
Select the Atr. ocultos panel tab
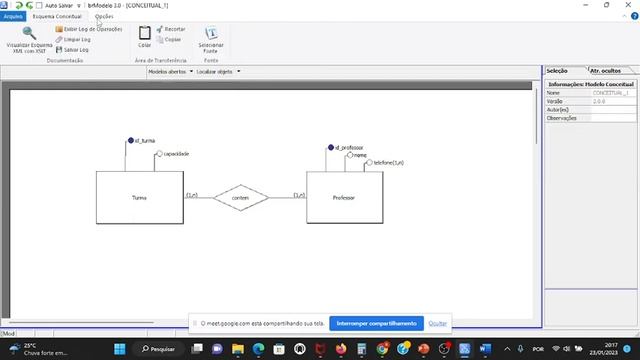606,71
